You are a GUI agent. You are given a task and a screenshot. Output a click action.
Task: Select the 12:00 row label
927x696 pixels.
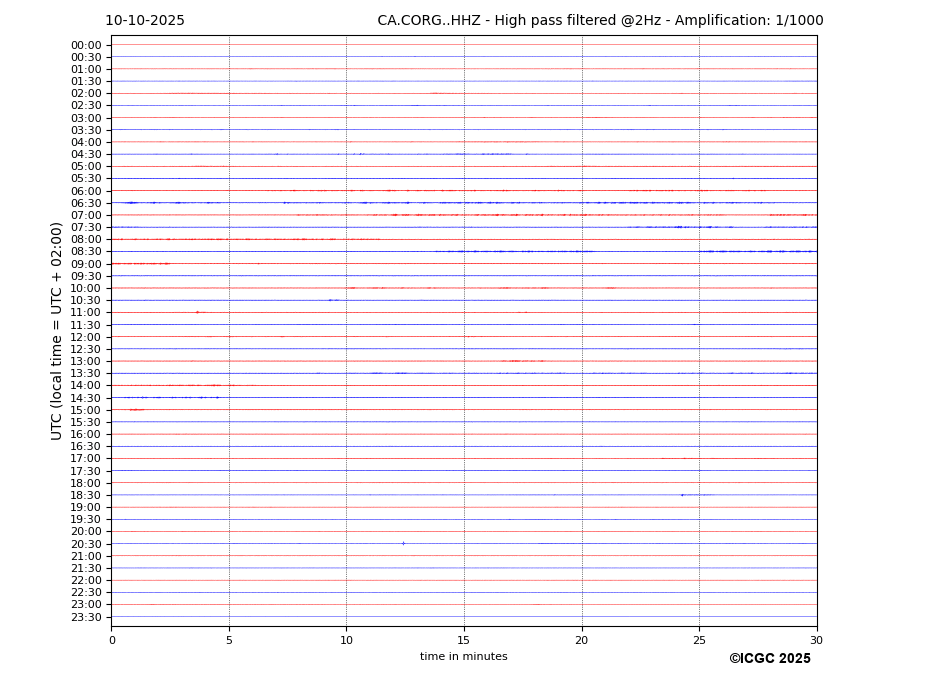(86, 337)
